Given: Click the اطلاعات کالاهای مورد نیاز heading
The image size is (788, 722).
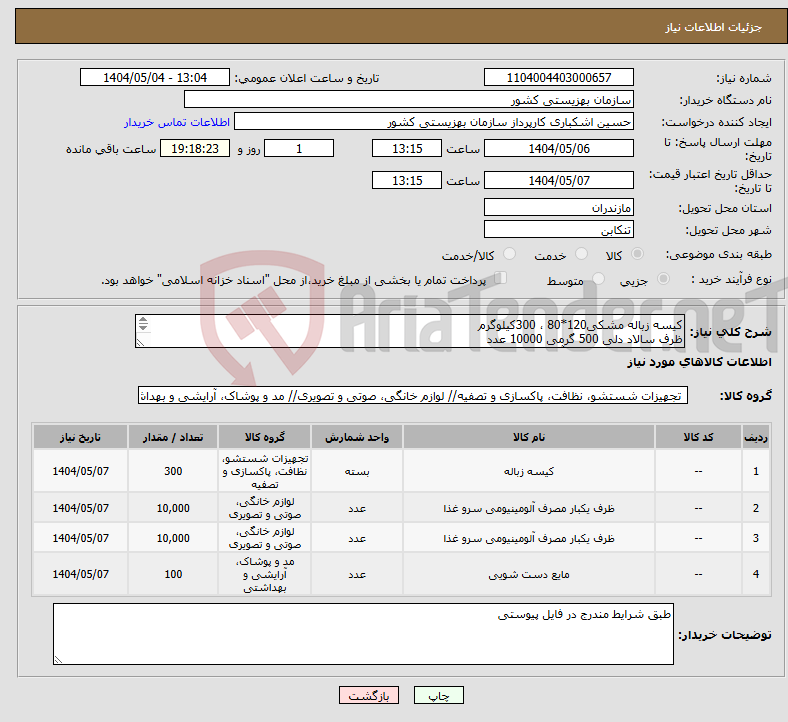Looking at the screenshot, I should point(699,362).
